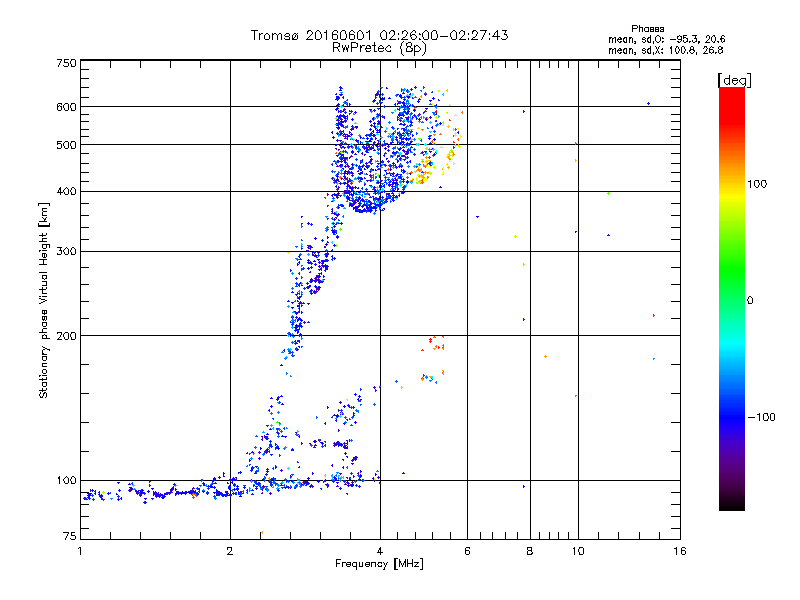Click the '6' frequency tick label
The width and height of the screenshot is (800, 600).
point(467,551)
